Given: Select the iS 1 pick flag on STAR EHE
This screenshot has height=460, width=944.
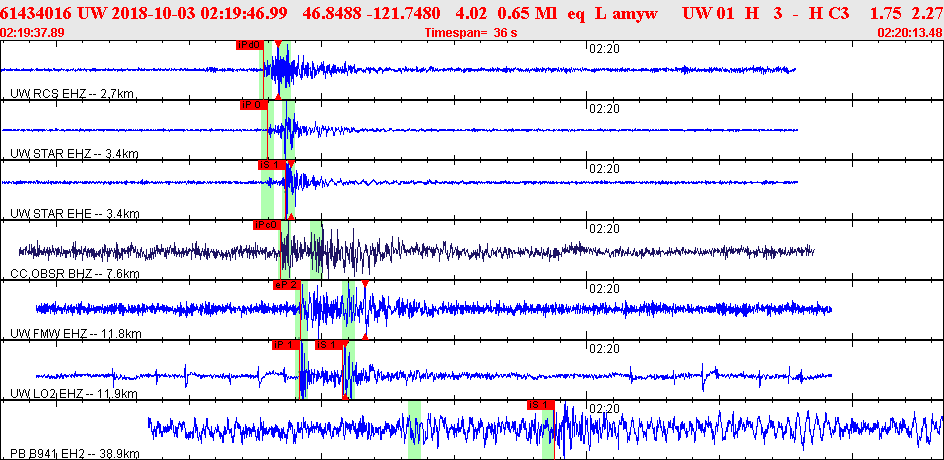Looking at the screenshot, I should pyautogui.click(x=272, y=164).
